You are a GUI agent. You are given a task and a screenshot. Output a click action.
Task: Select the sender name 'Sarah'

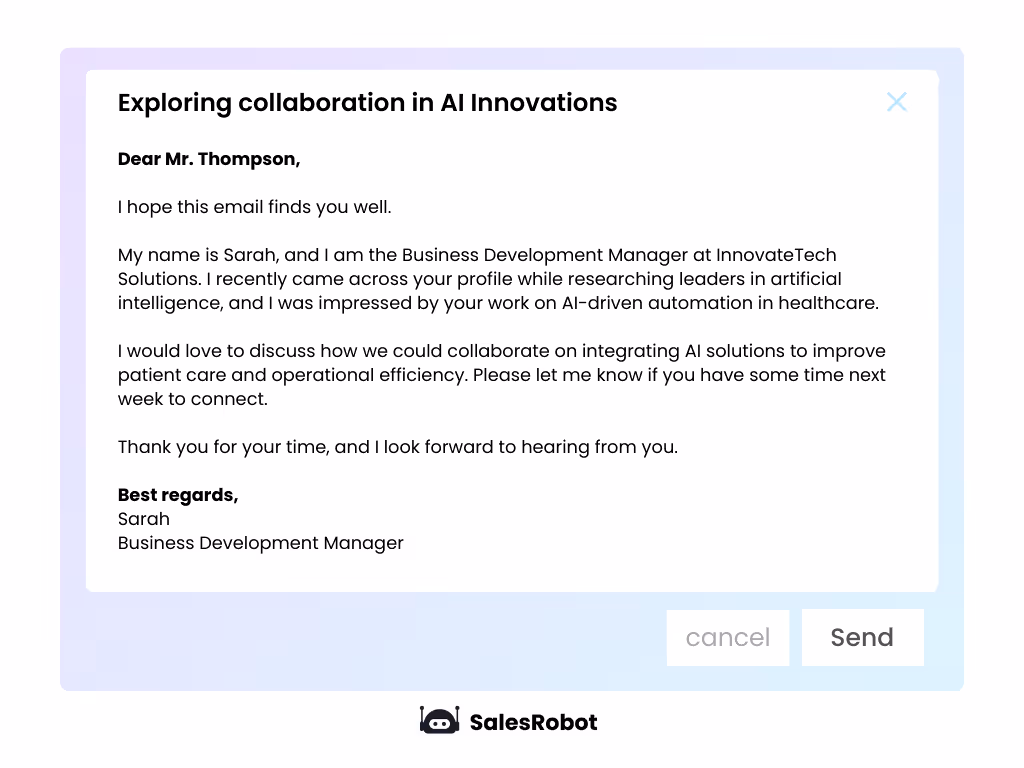pos(143,519)
